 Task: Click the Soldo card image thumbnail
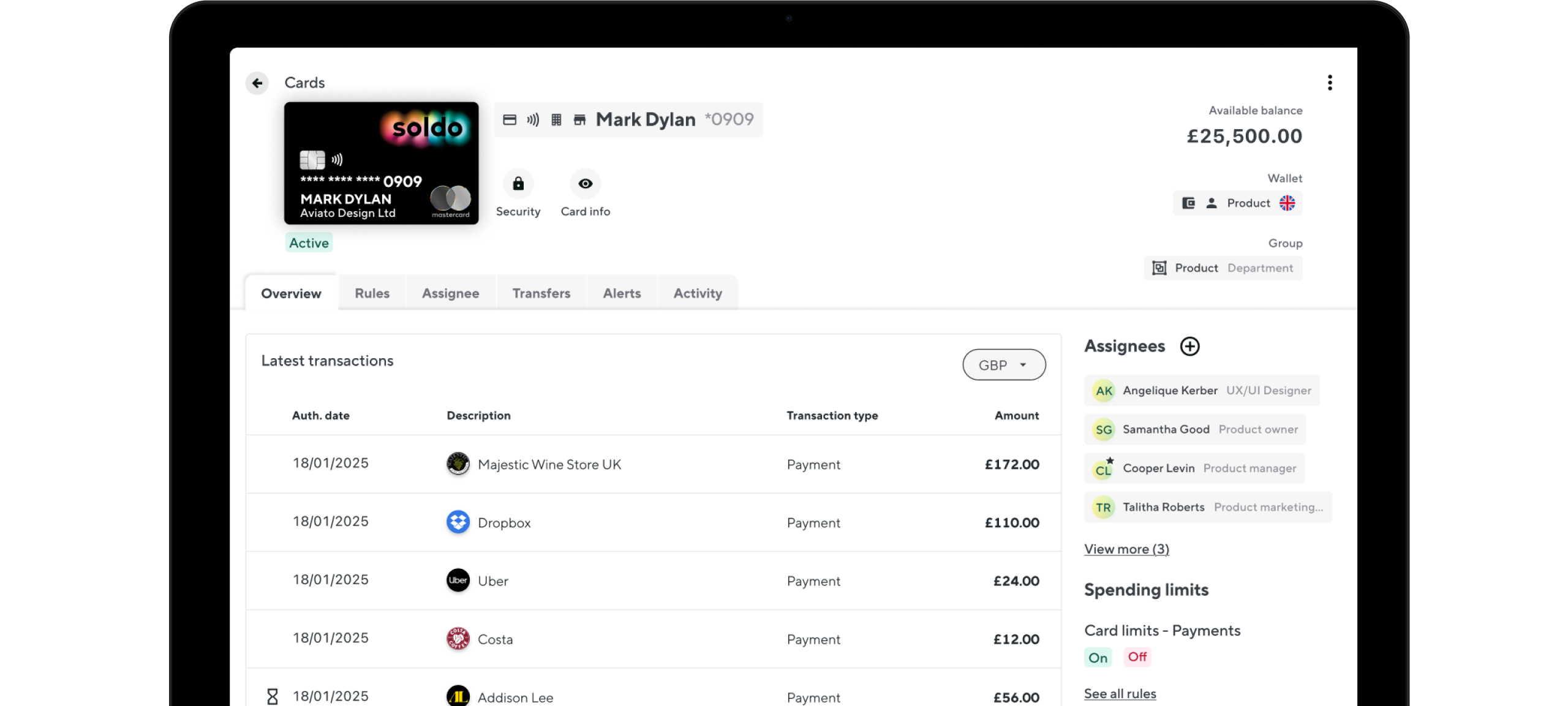coord(381,163)
